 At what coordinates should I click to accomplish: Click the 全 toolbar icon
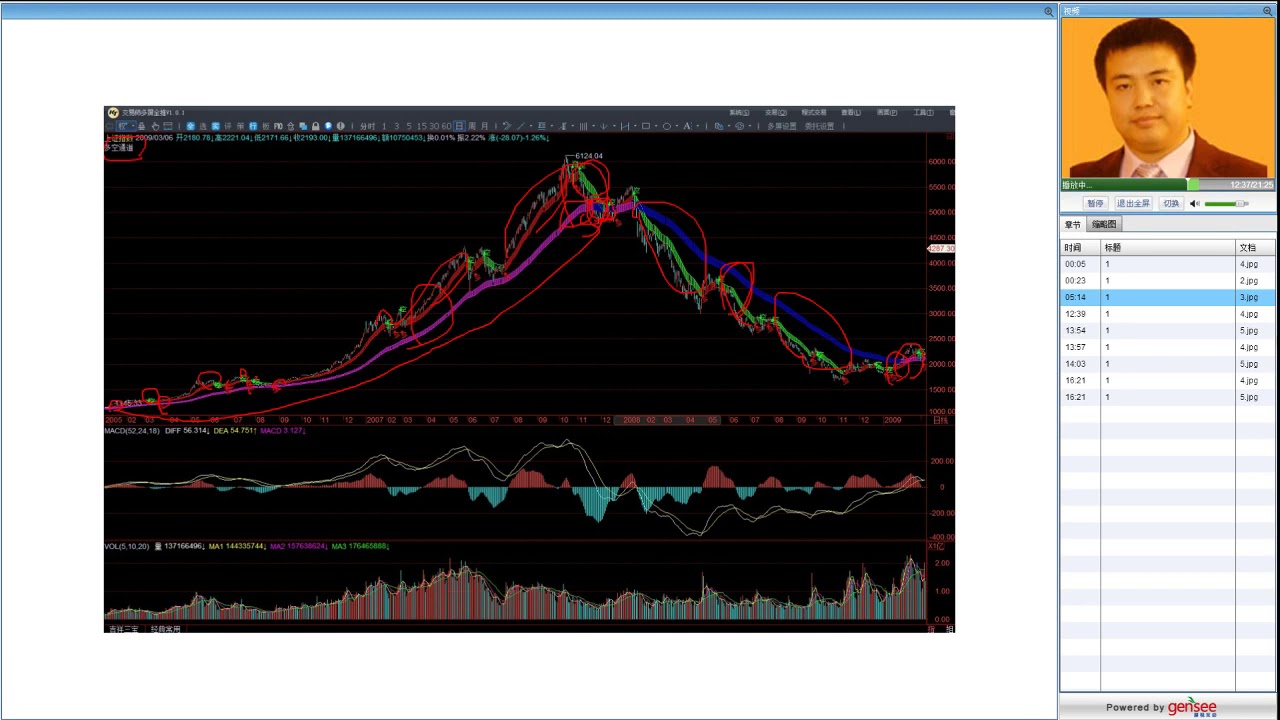(191, 126)
